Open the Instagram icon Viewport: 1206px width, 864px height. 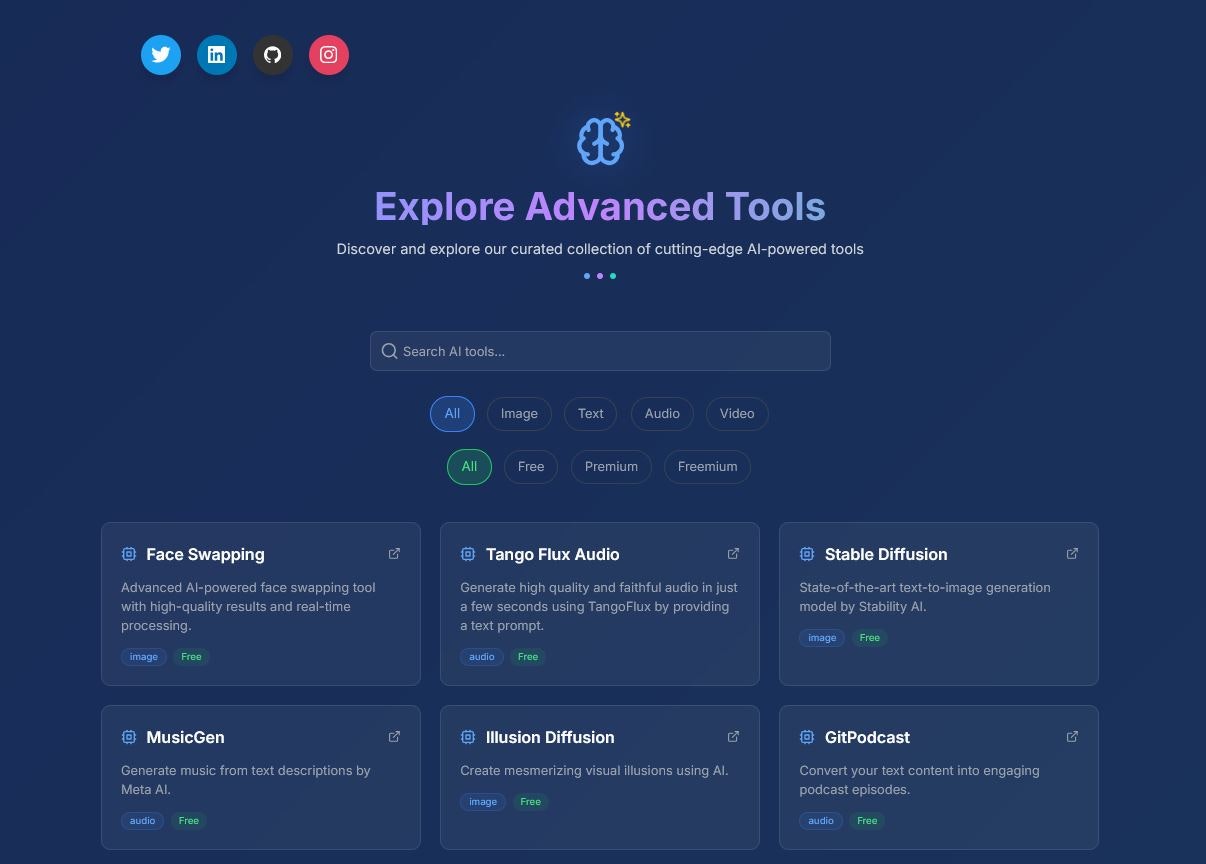(329, 55)
